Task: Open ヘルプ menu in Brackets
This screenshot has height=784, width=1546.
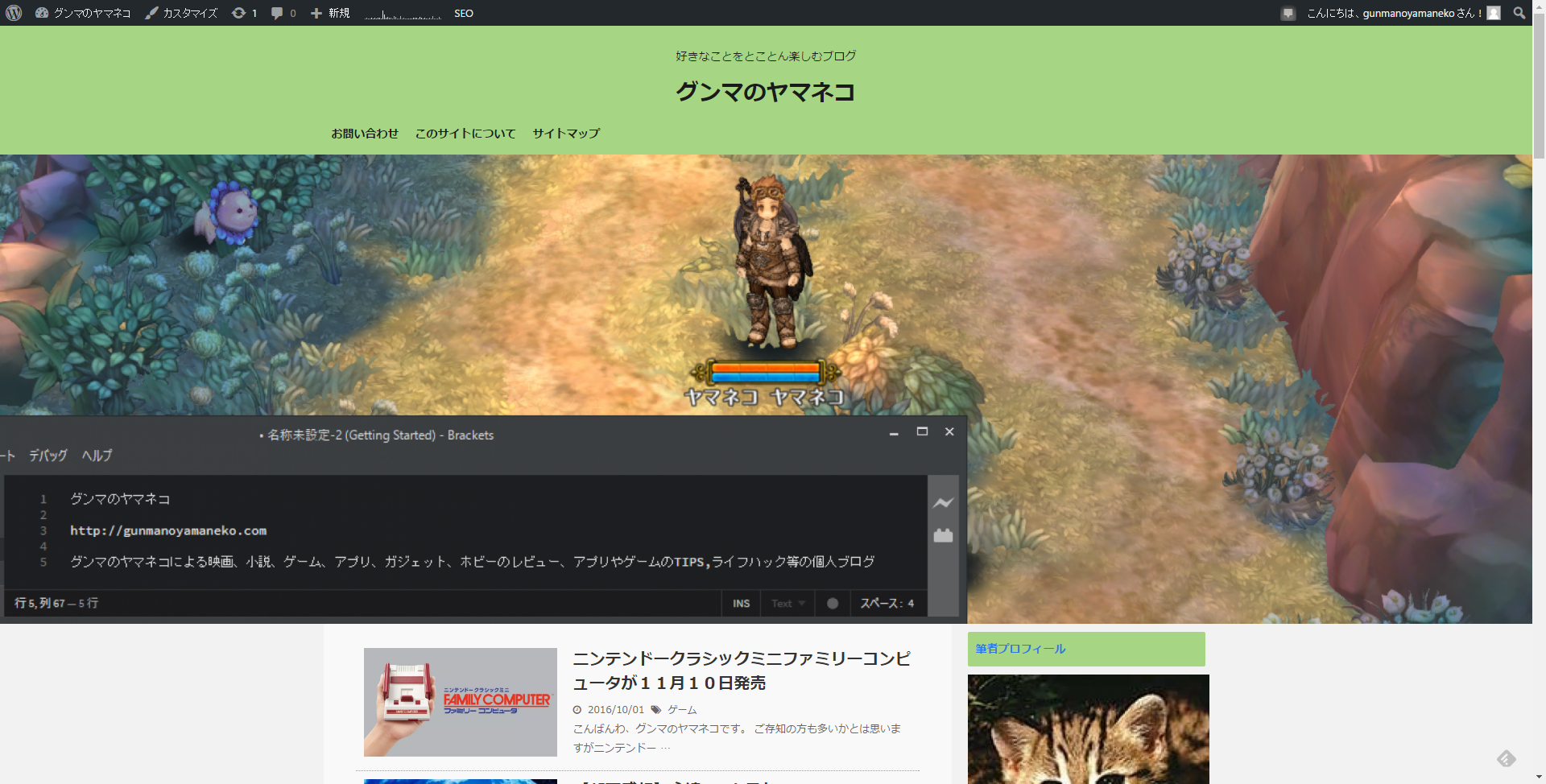Action: coord(97,456)
